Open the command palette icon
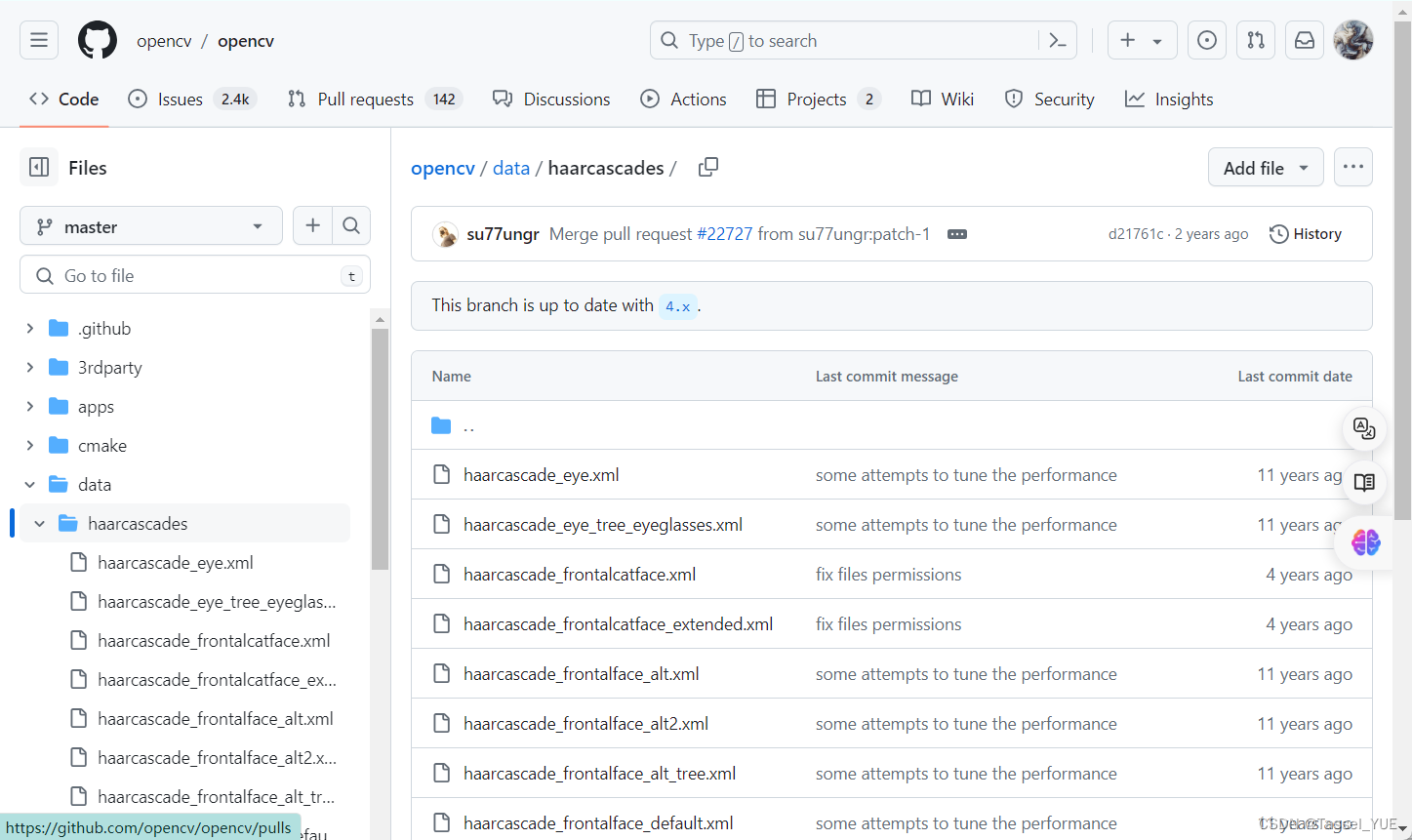Screen dimensions: 1412x840 tap(1058, 40)
